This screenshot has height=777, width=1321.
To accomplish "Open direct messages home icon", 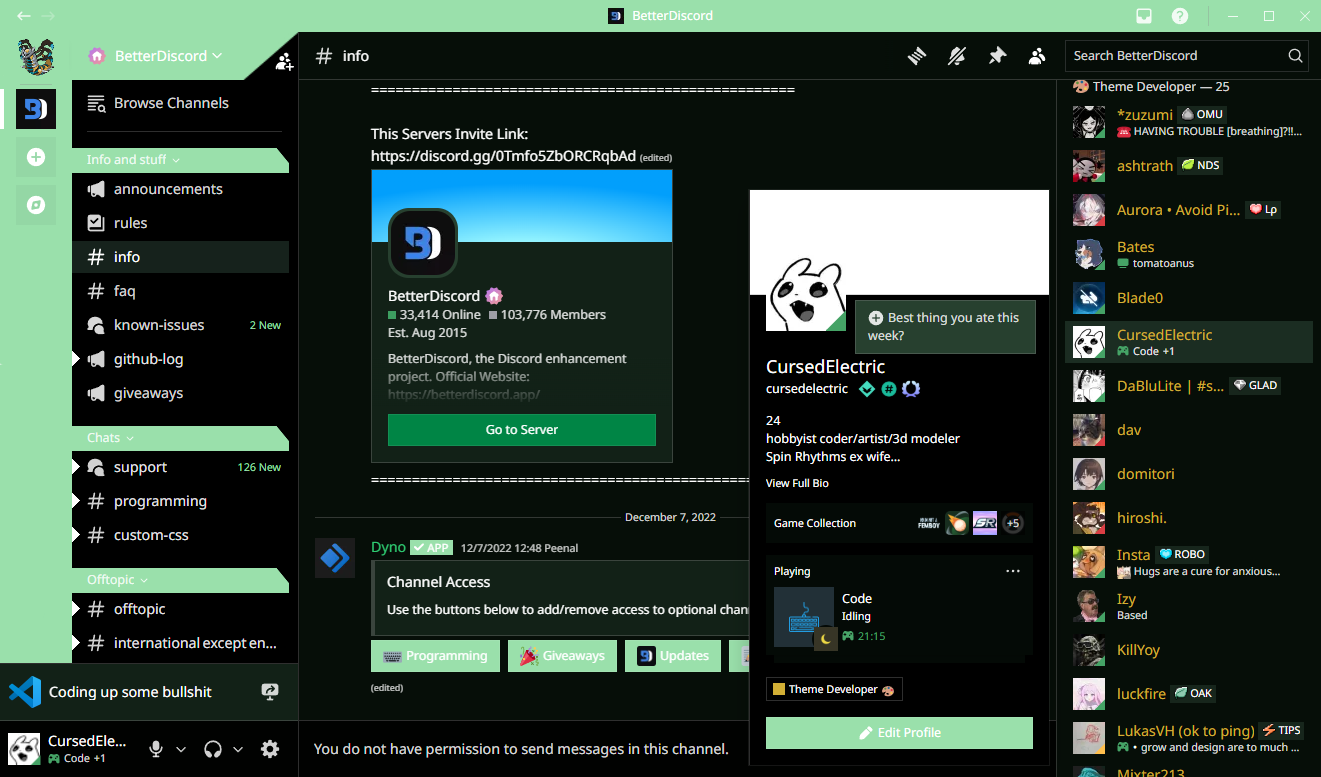I will point(36,55).
